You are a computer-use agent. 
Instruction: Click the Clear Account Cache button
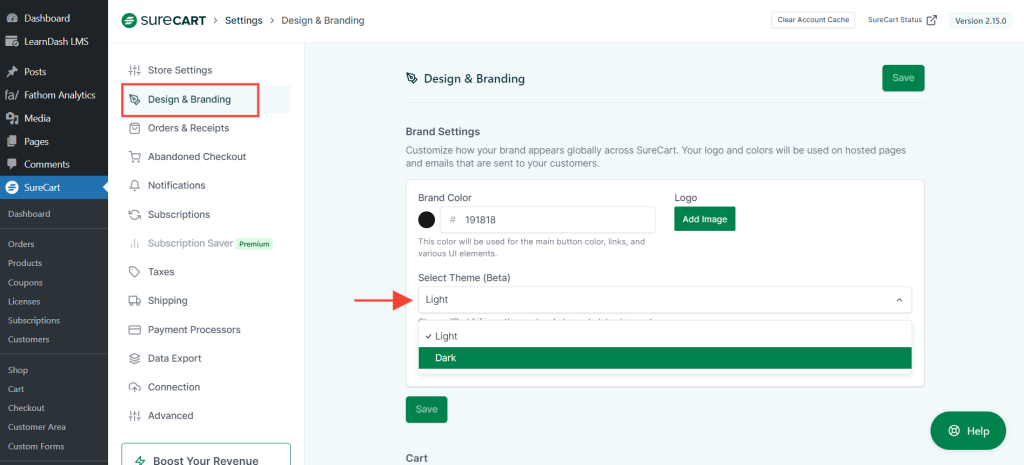[813, 20]
